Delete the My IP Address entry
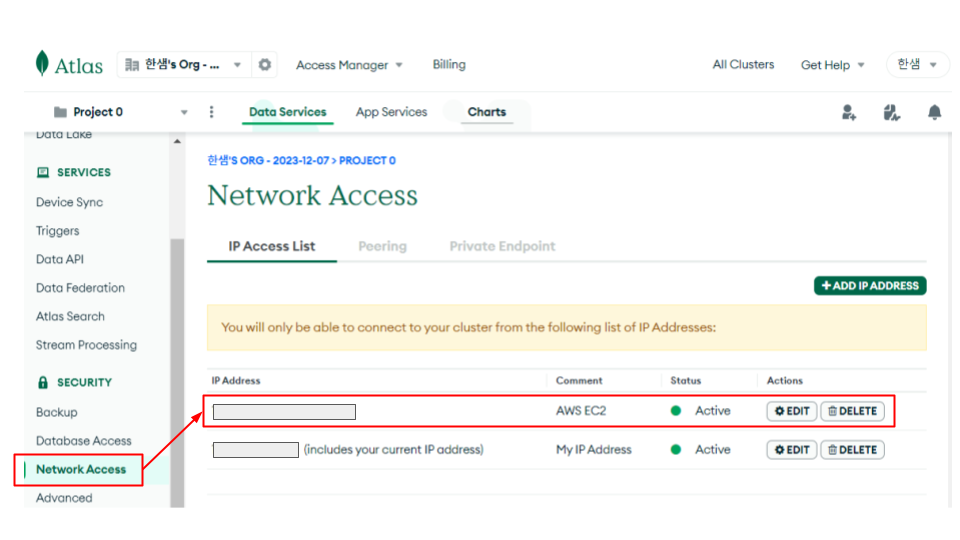 (852, 450)
